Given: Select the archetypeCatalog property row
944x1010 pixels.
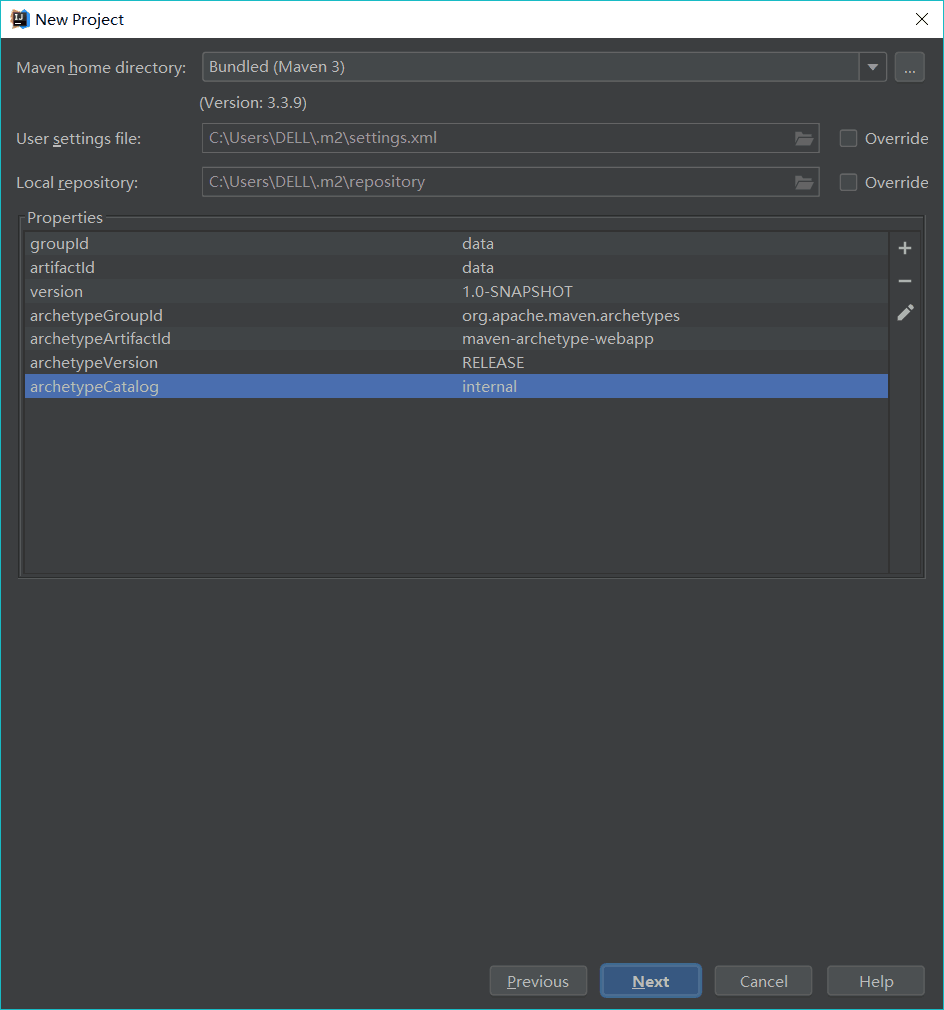Looking at the screenshot, I should click(456, 386).
